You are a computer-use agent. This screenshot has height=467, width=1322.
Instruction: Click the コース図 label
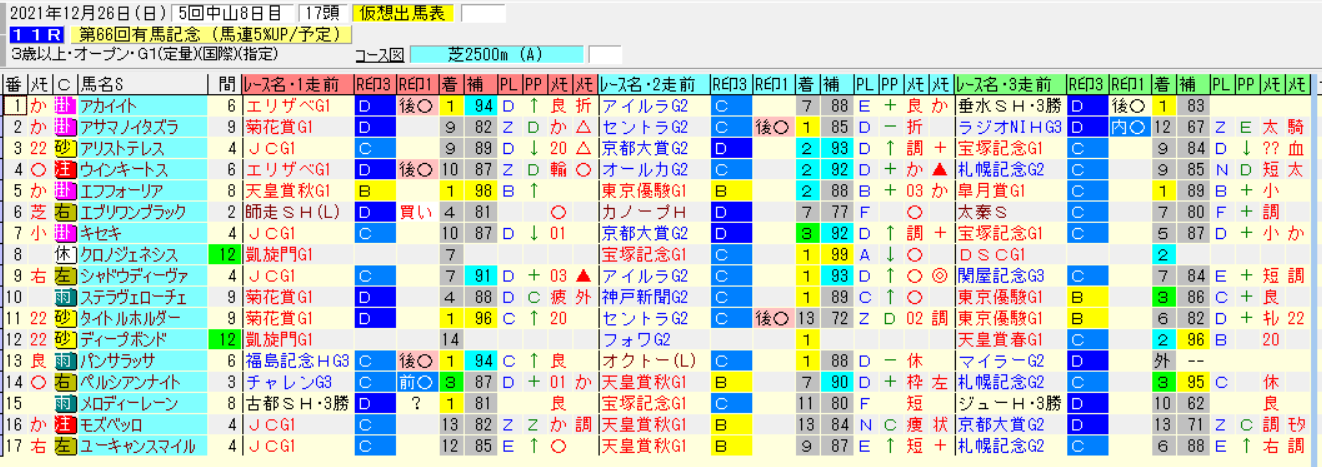(x=381, y=54)
